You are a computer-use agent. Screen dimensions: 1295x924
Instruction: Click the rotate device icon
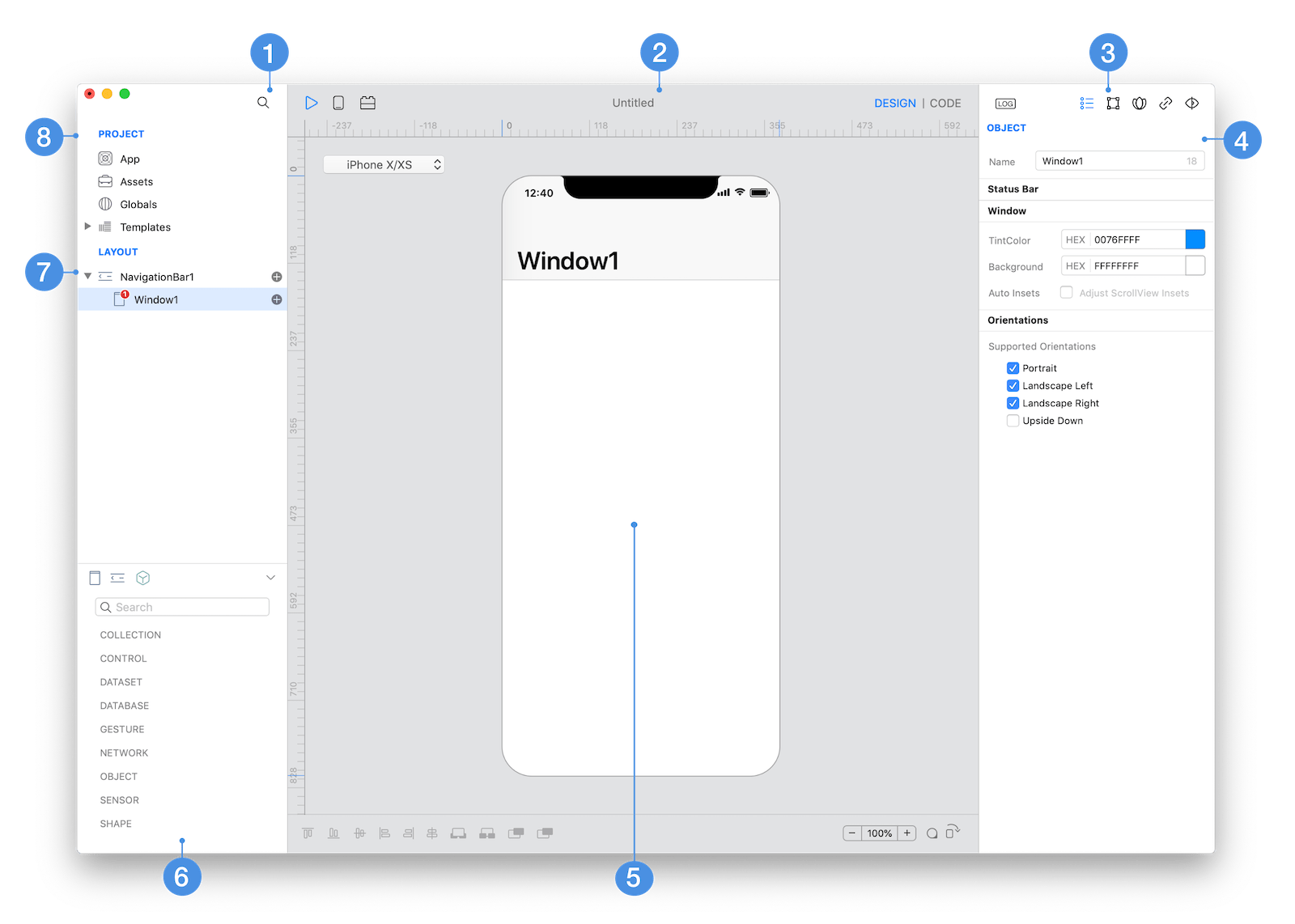(x=953, y=831)
